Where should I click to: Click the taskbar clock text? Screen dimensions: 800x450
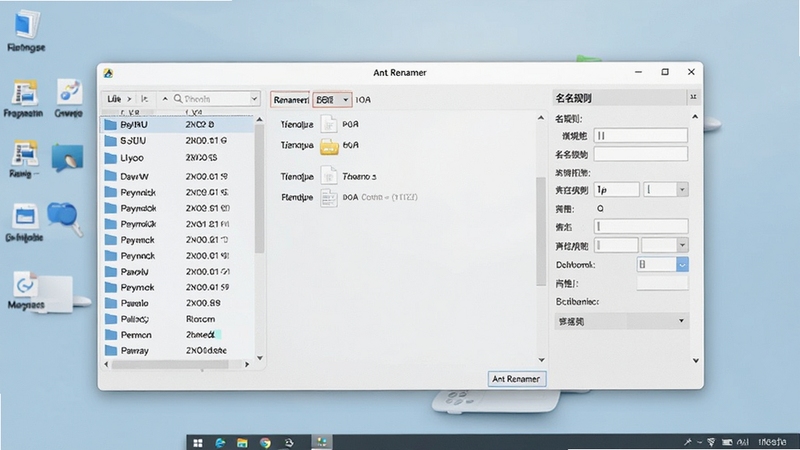click(771, 442)
